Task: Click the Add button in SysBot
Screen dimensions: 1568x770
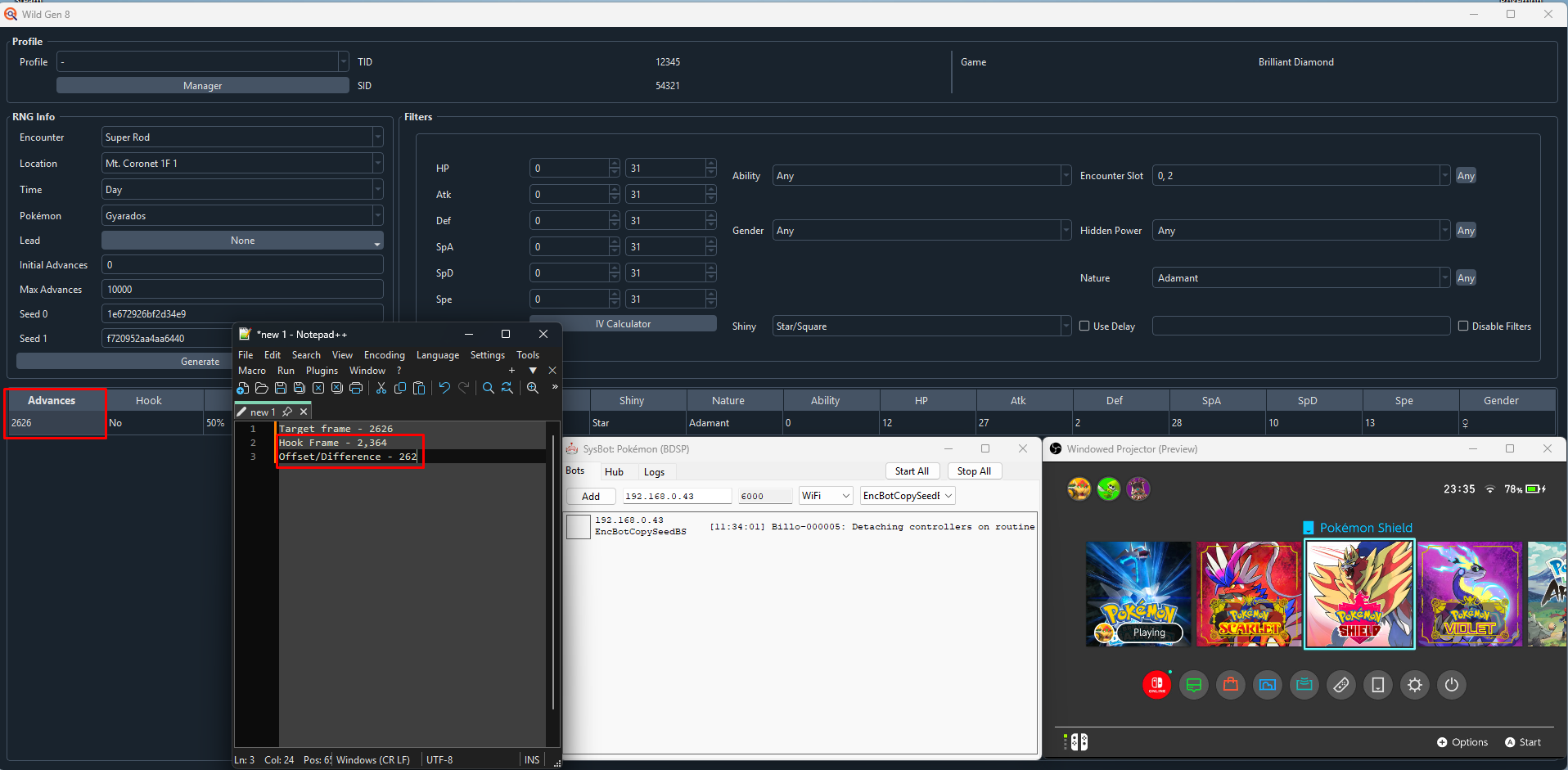Action: 591,496
